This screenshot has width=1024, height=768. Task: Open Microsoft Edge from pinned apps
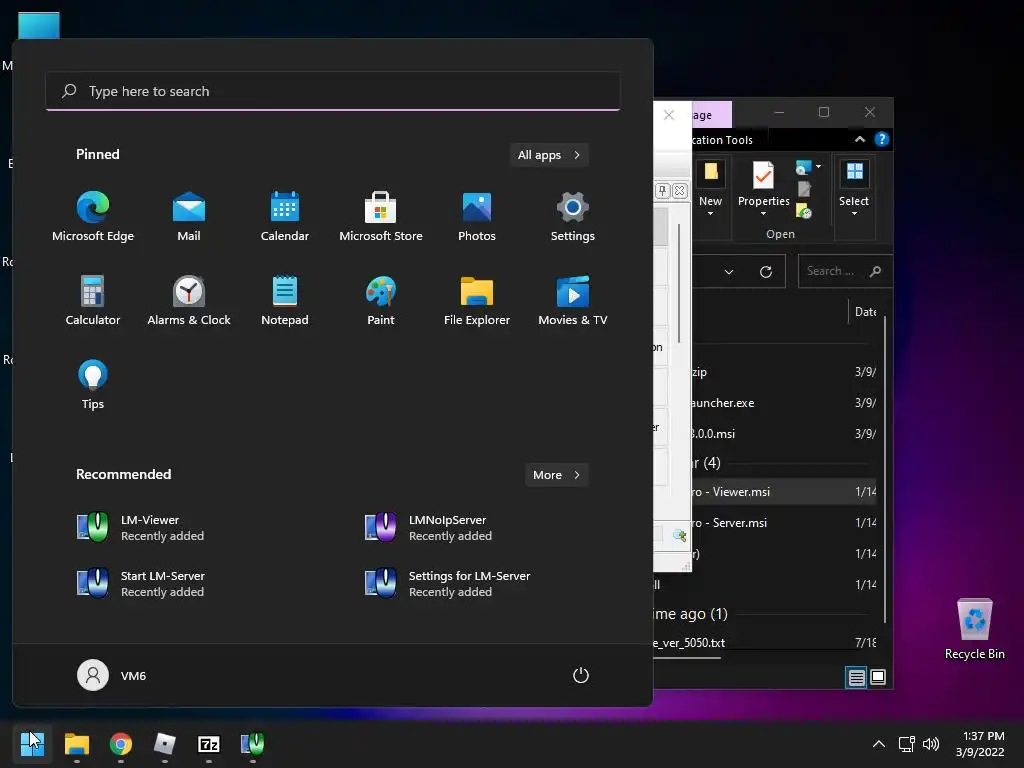click(x=93, y=217)
